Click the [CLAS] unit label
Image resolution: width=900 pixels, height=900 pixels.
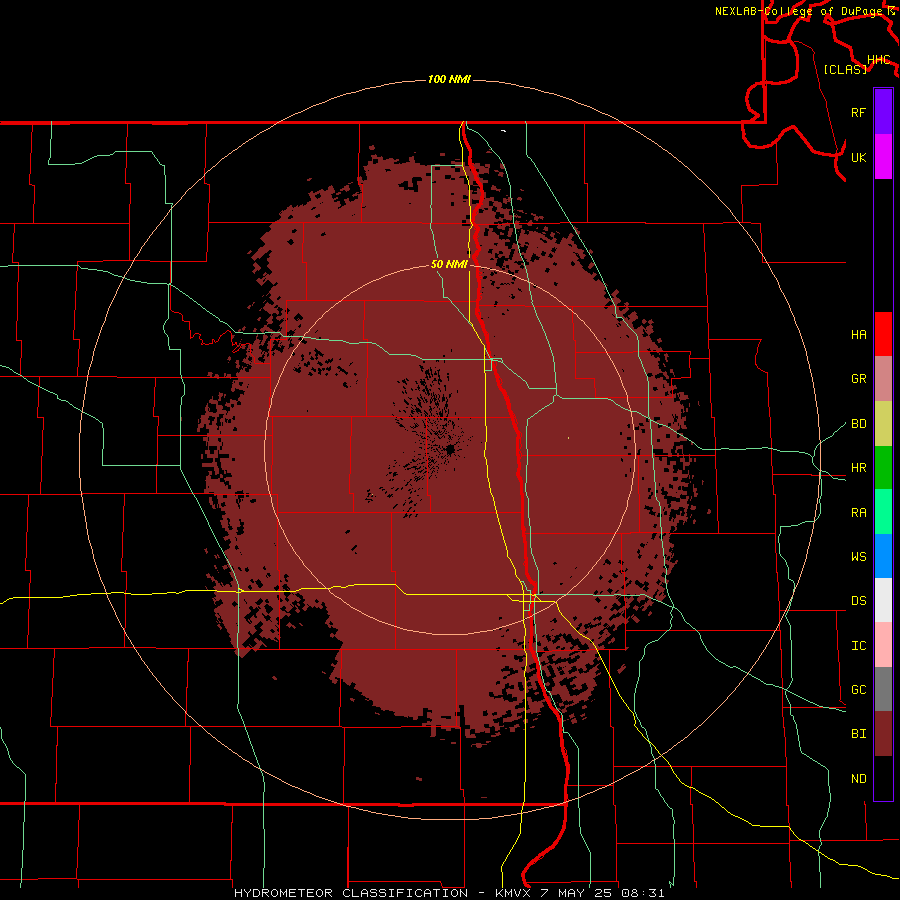pos(845,69)
